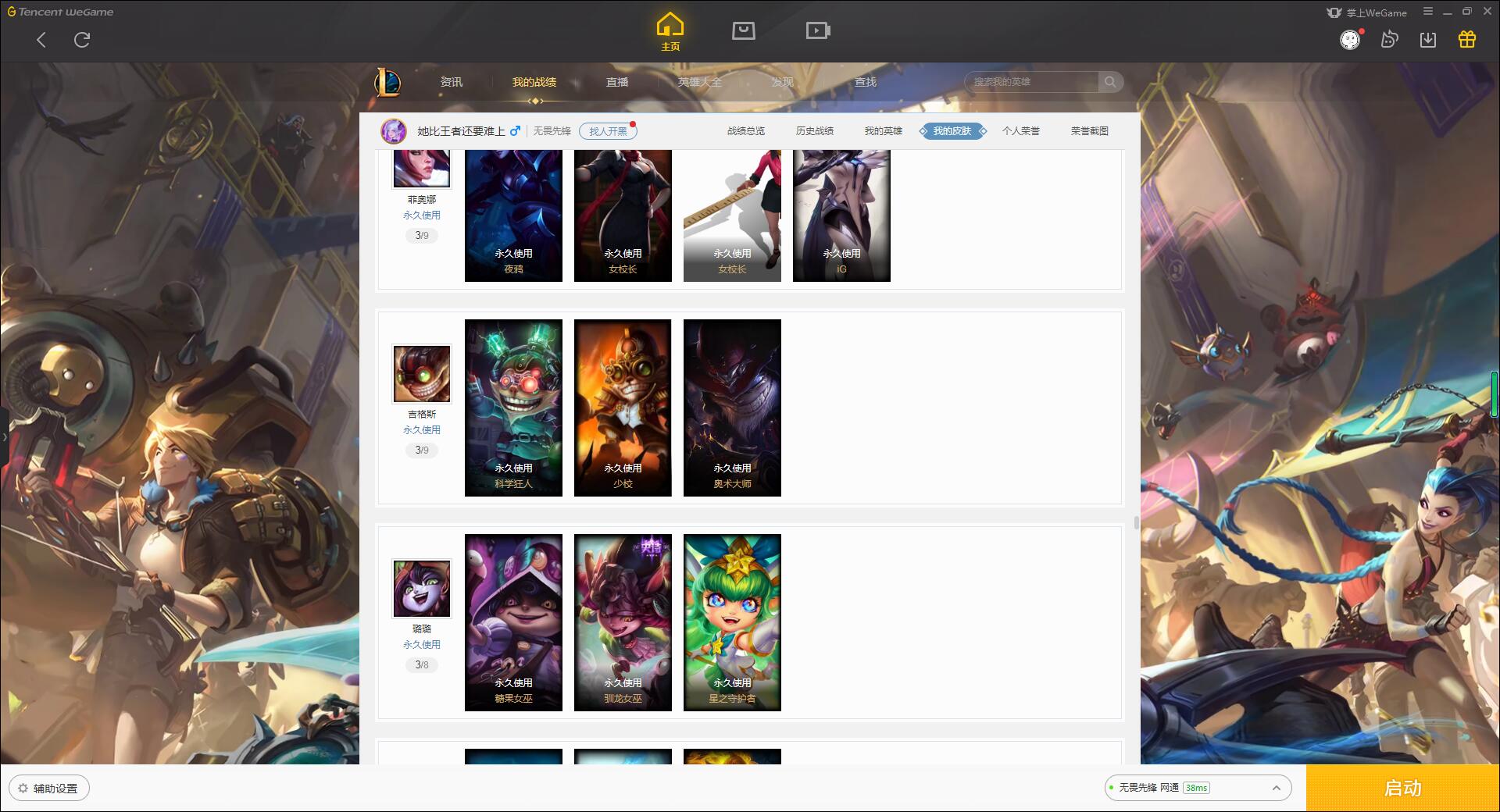
Task: Switch to the 荣誉截图 sub-tab
Action: (1090, 131)
